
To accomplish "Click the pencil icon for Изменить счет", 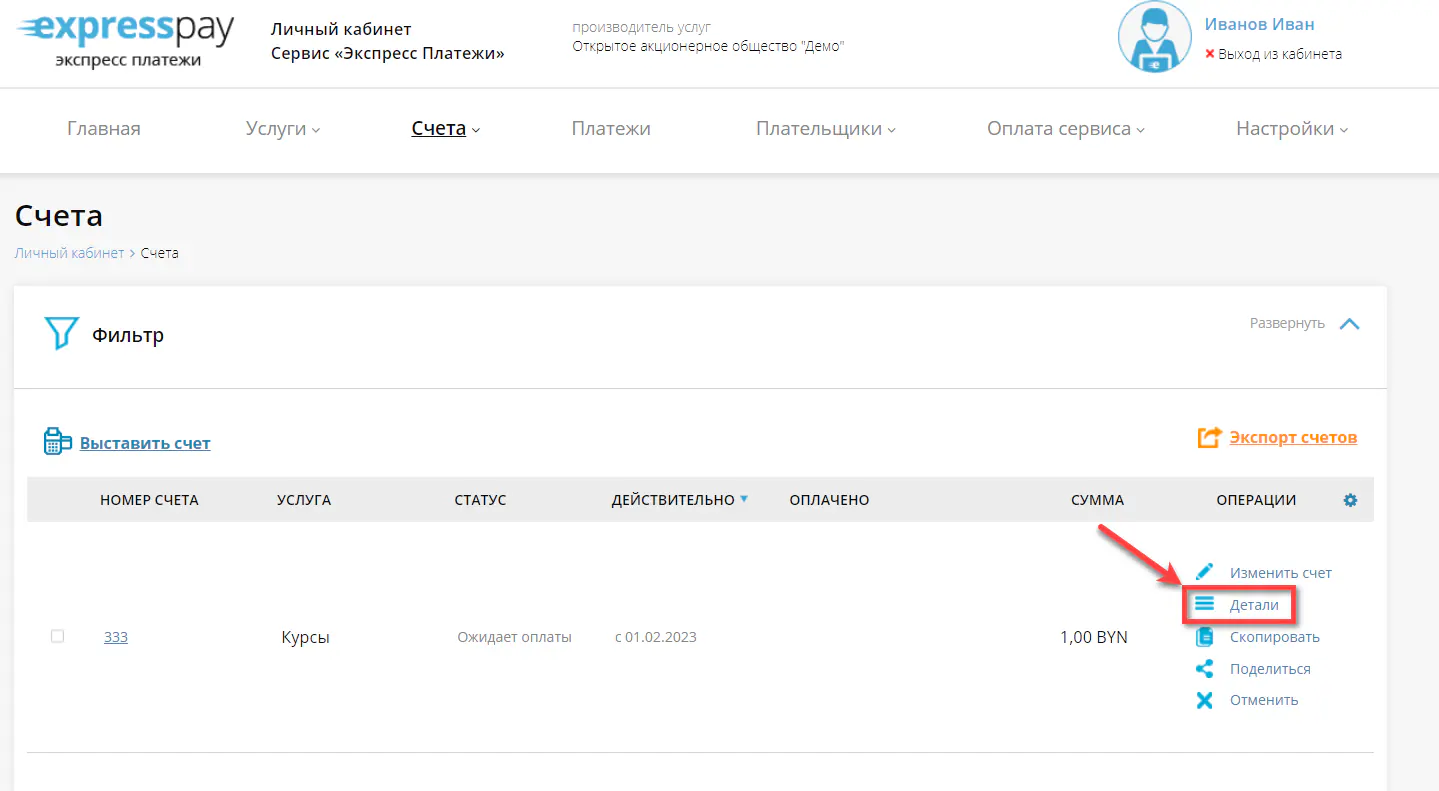I will pos(1205,572).
